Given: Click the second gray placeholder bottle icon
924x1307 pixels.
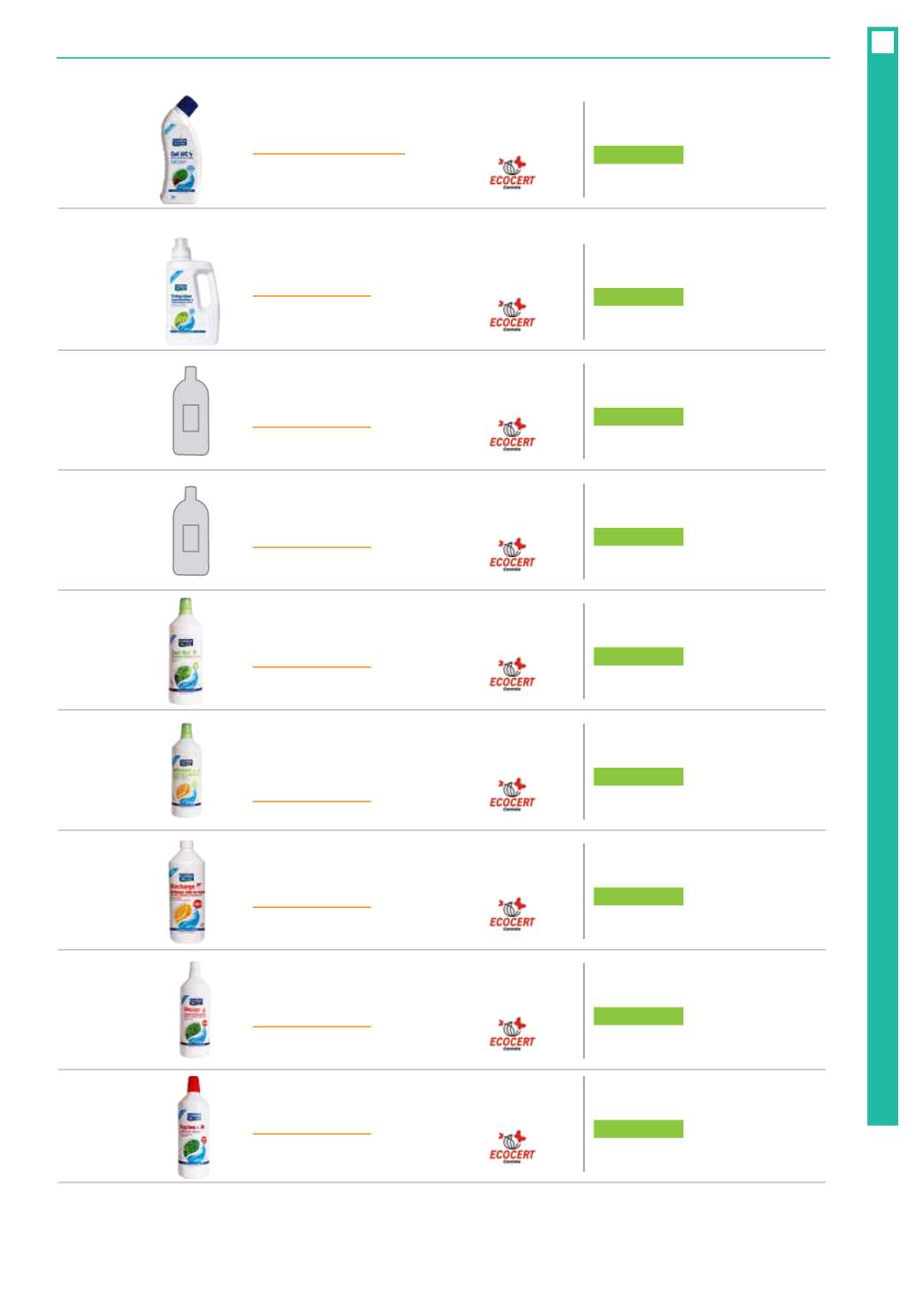Looking at the screenshot, I should (x=191, y=530).
